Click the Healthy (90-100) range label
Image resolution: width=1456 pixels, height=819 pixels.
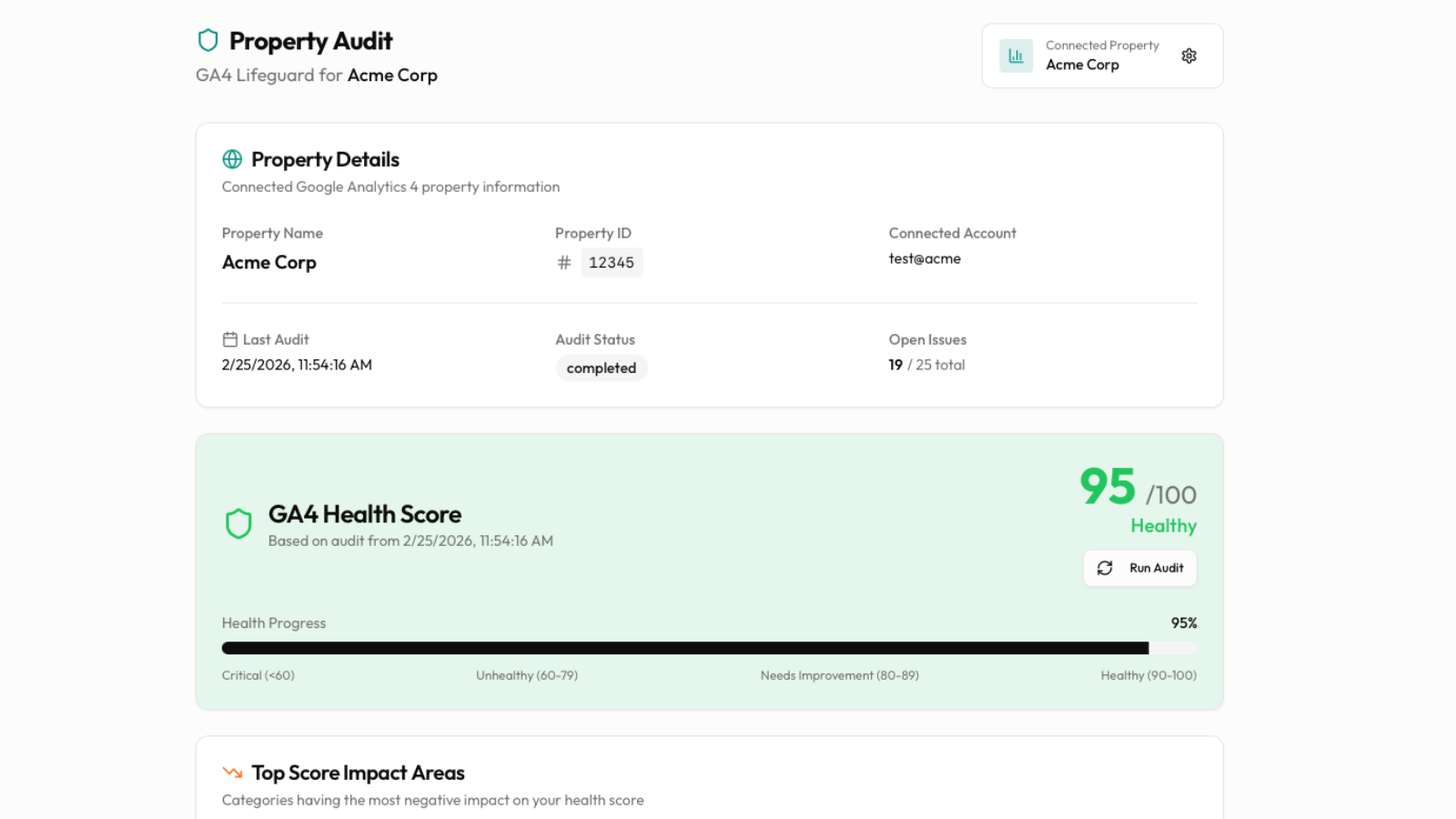[1148, 675]
